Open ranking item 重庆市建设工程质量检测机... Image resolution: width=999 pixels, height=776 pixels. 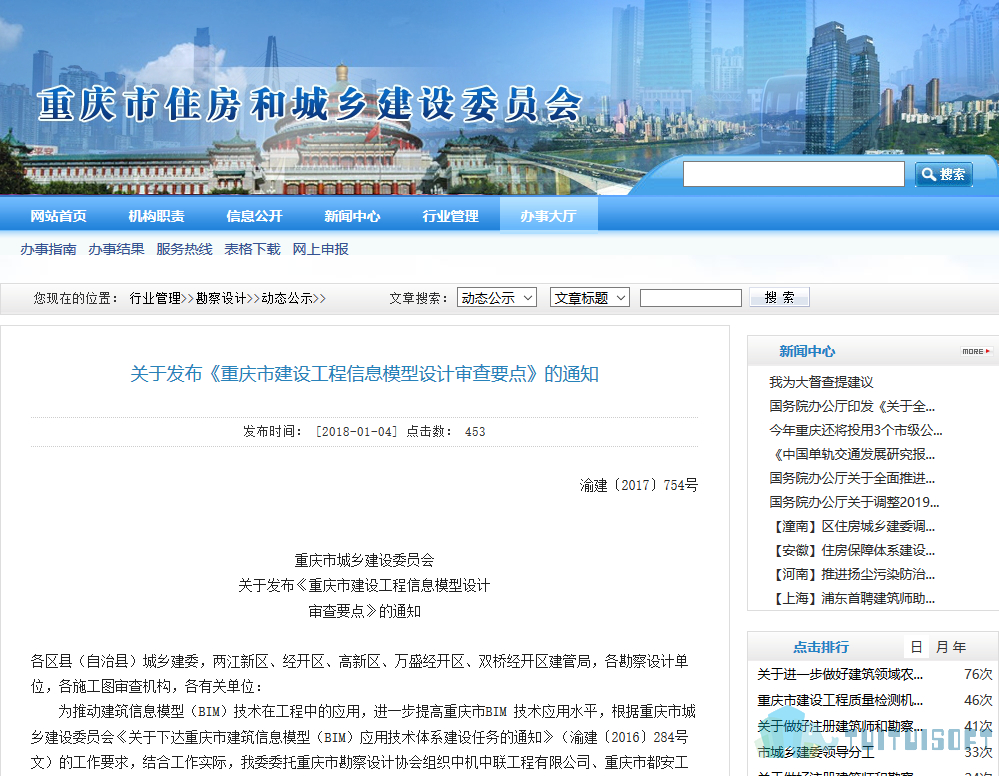point(840,700)
